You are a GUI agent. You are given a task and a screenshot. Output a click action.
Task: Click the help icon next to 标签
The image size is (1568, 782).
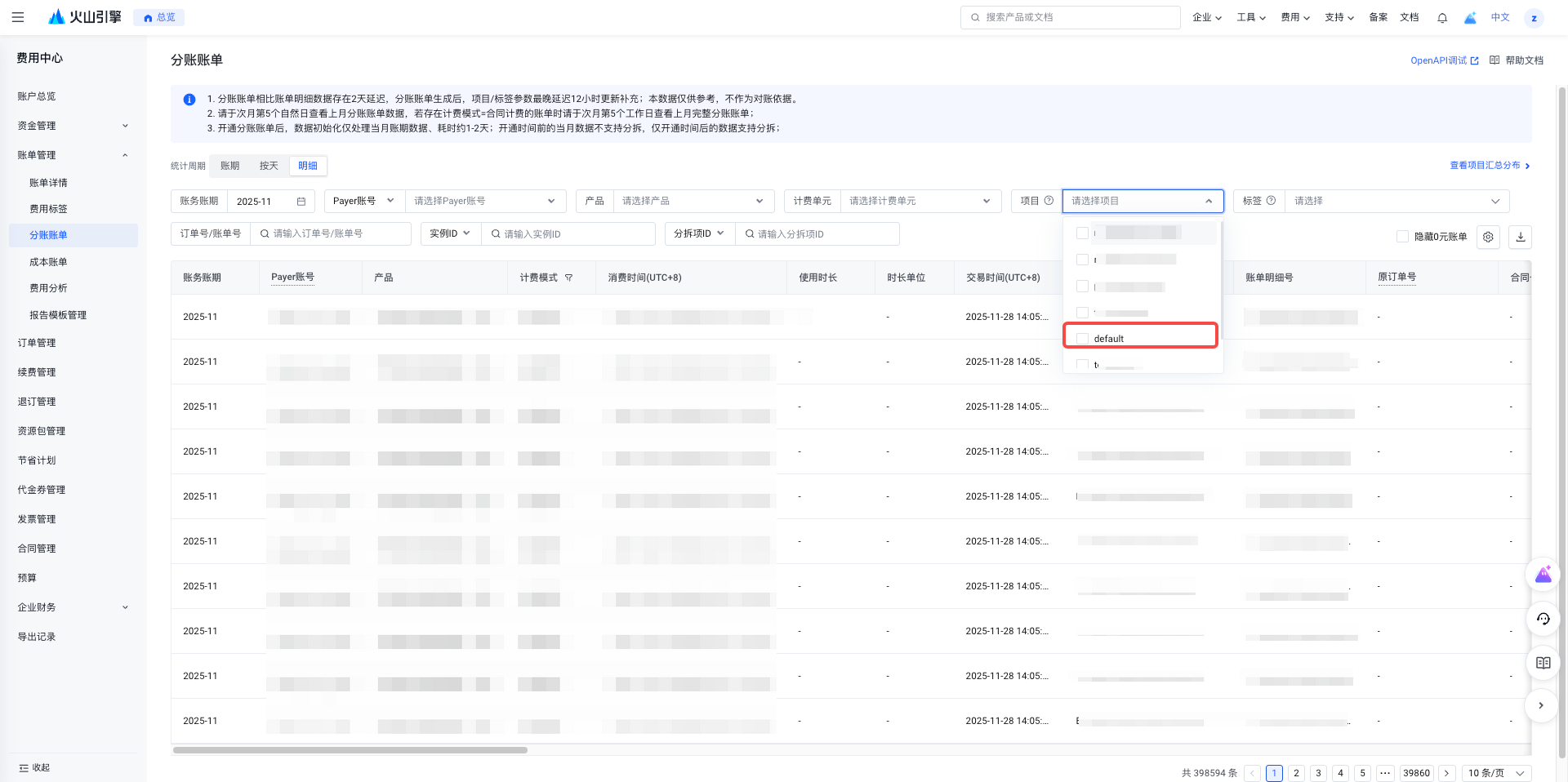click(1271, 201)
